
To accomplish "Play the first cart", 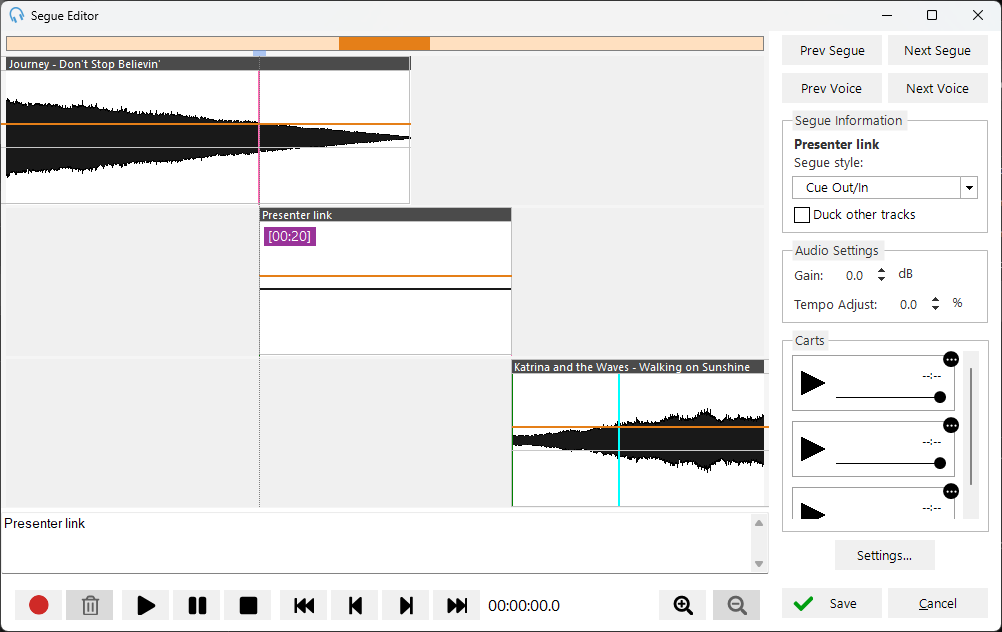I will point(813,383).
